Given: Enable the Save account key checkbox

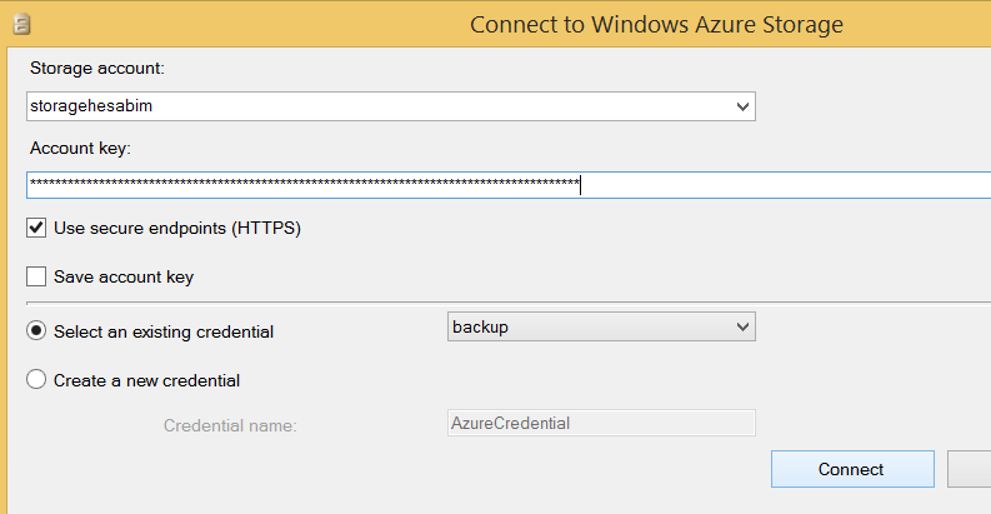Looking at the screenshot, I should 36,276.
